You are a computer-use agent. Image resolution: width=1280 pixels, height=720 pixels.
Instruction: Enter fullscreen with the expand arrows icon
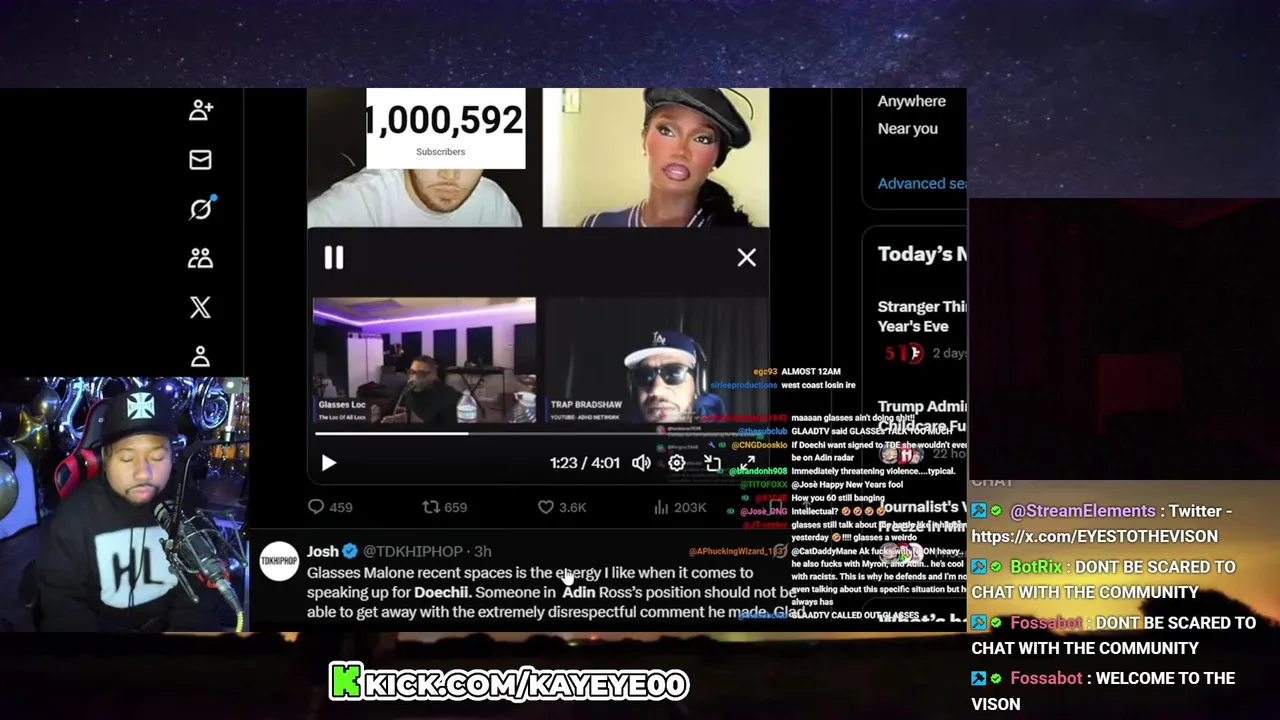click(x=747, y=462)
